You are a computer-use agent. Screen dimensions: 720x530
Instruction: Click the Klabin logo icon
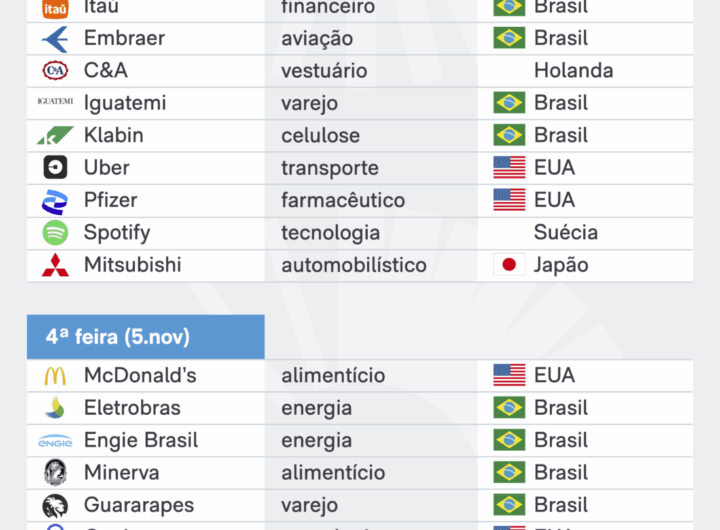click(55, 136)
